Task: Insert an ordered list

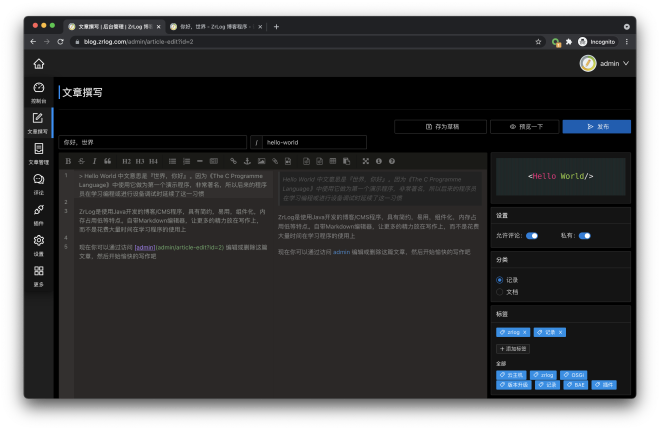Action: [x=186, y=161]
